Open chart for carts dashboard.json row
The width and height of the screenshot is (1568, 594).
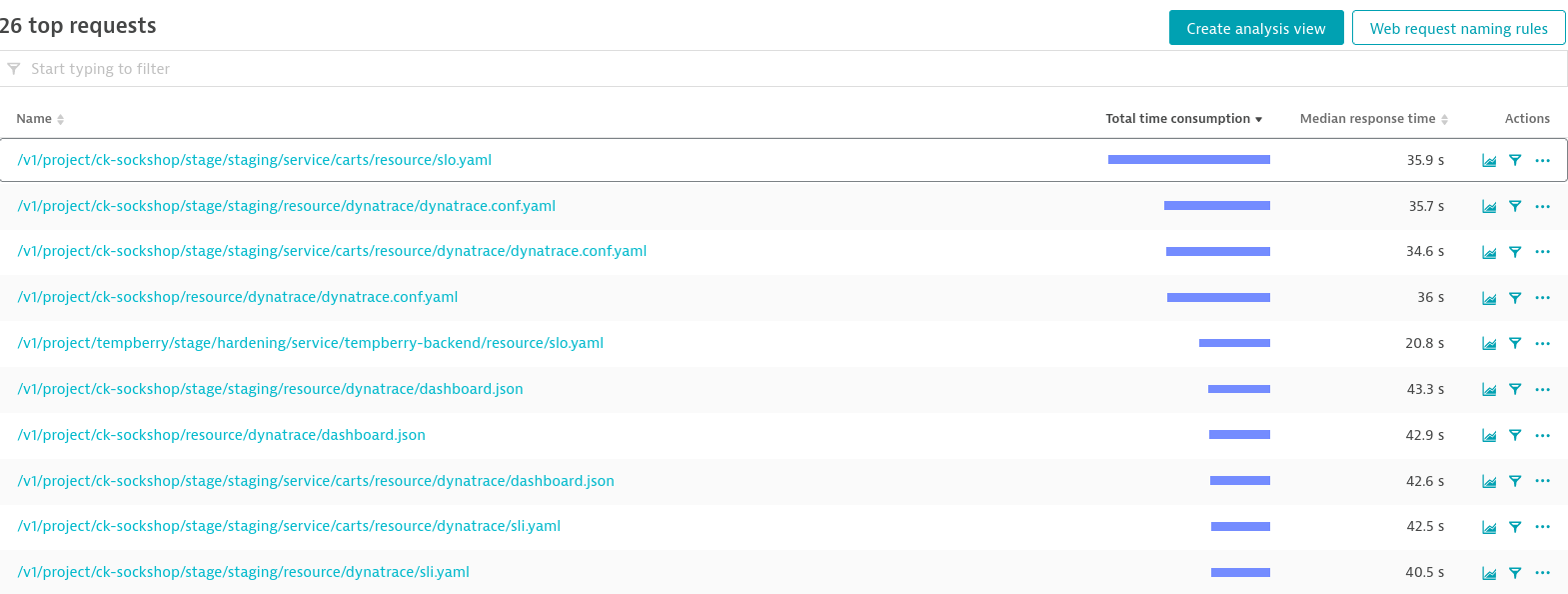pos(1489,482)
